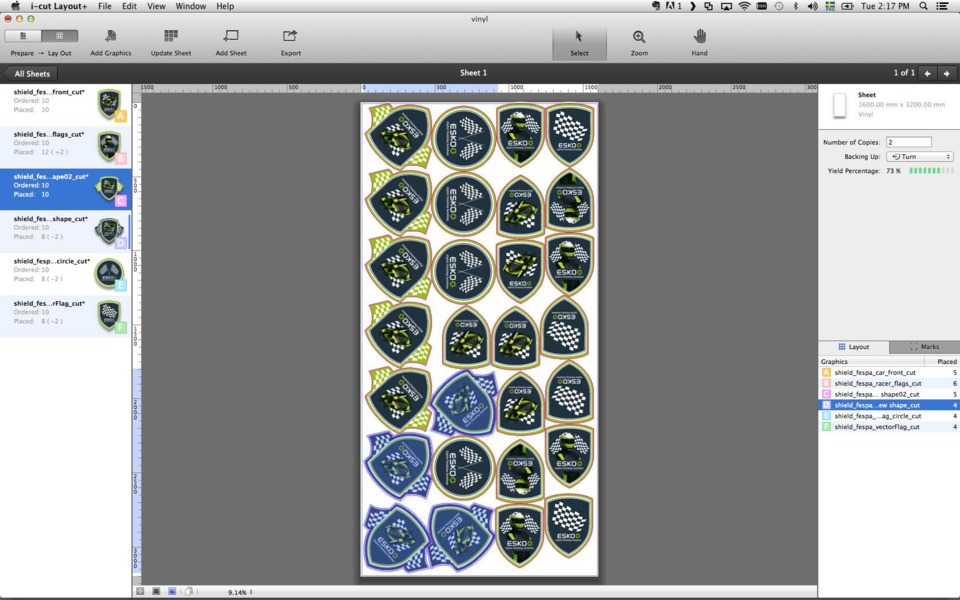Click the Tue 2:17 PM clock
This screenshot has width=960, height=600.
tap(885, 6)
